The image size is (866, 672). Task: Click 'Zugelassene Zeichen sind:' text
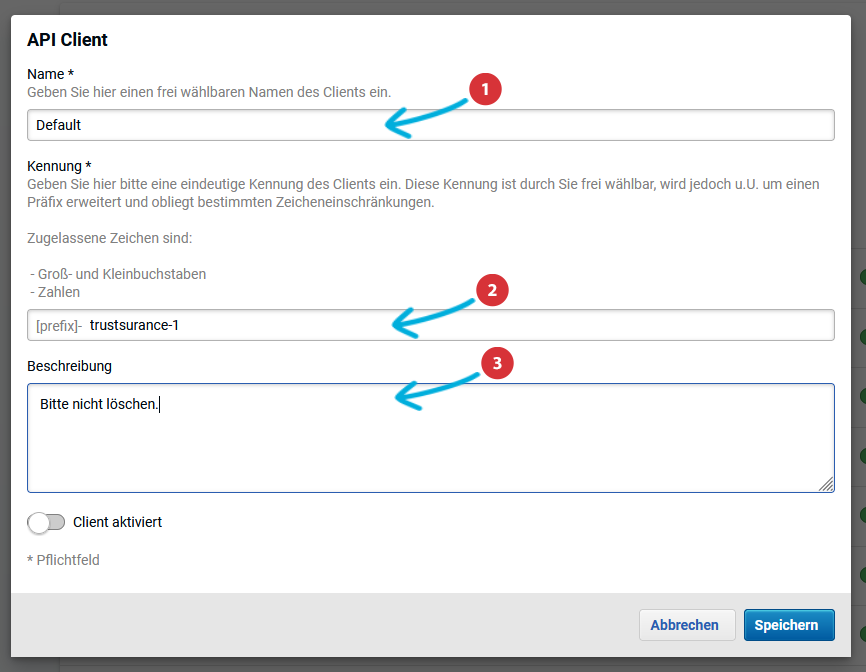point(110,238)
